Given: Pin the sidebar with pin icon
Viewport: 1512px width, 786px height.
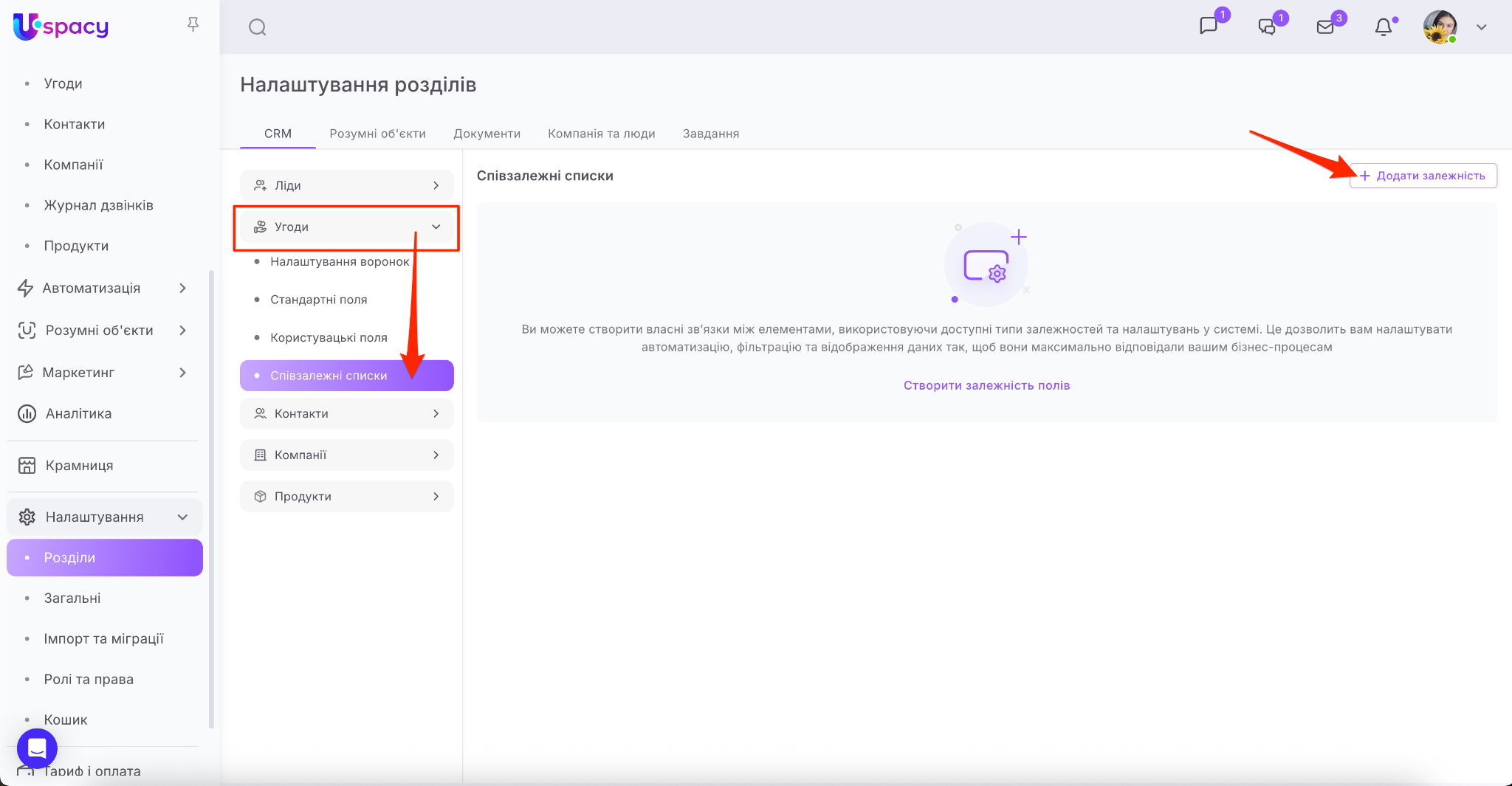Looking at the screenshot, I should [193, 25].
